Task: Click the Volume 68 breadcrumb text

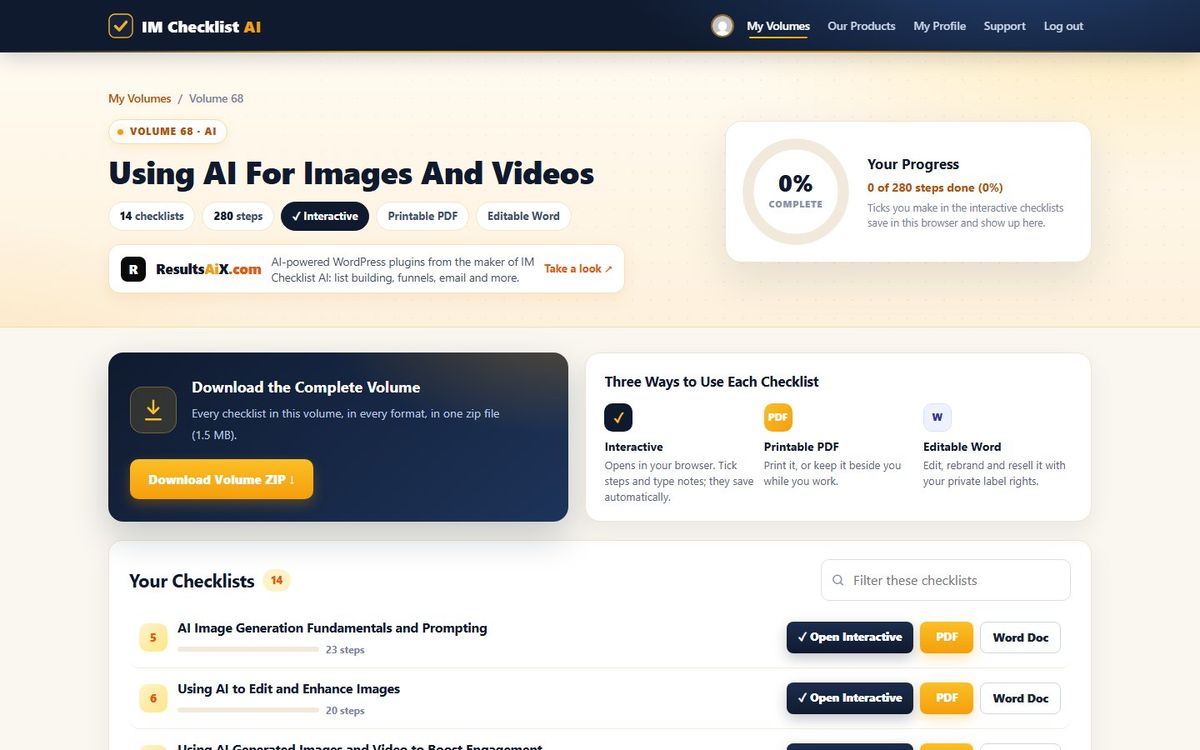Action: [216, 99]
